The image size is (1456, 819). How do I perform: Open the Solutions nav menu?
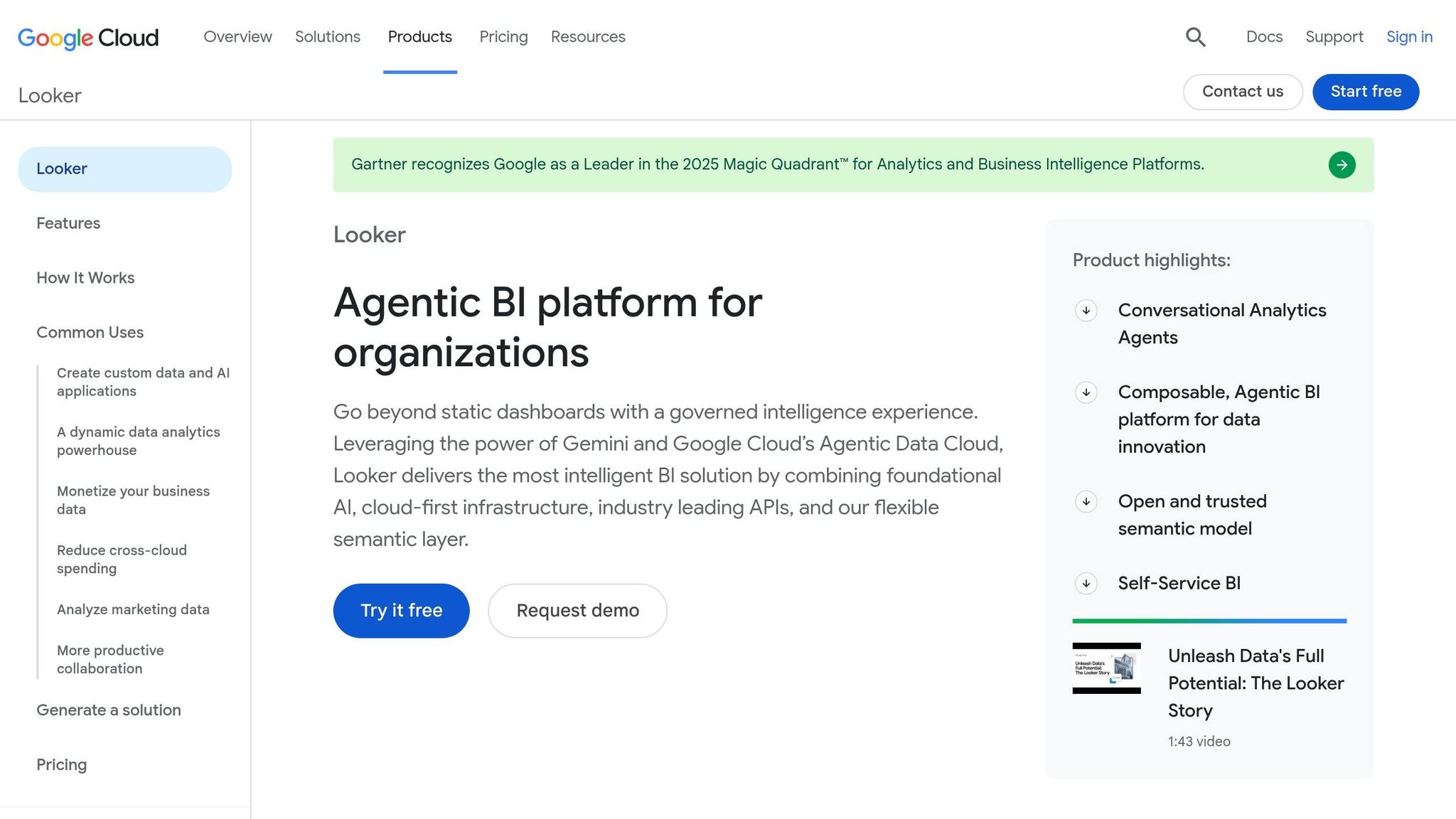(328, 37)
